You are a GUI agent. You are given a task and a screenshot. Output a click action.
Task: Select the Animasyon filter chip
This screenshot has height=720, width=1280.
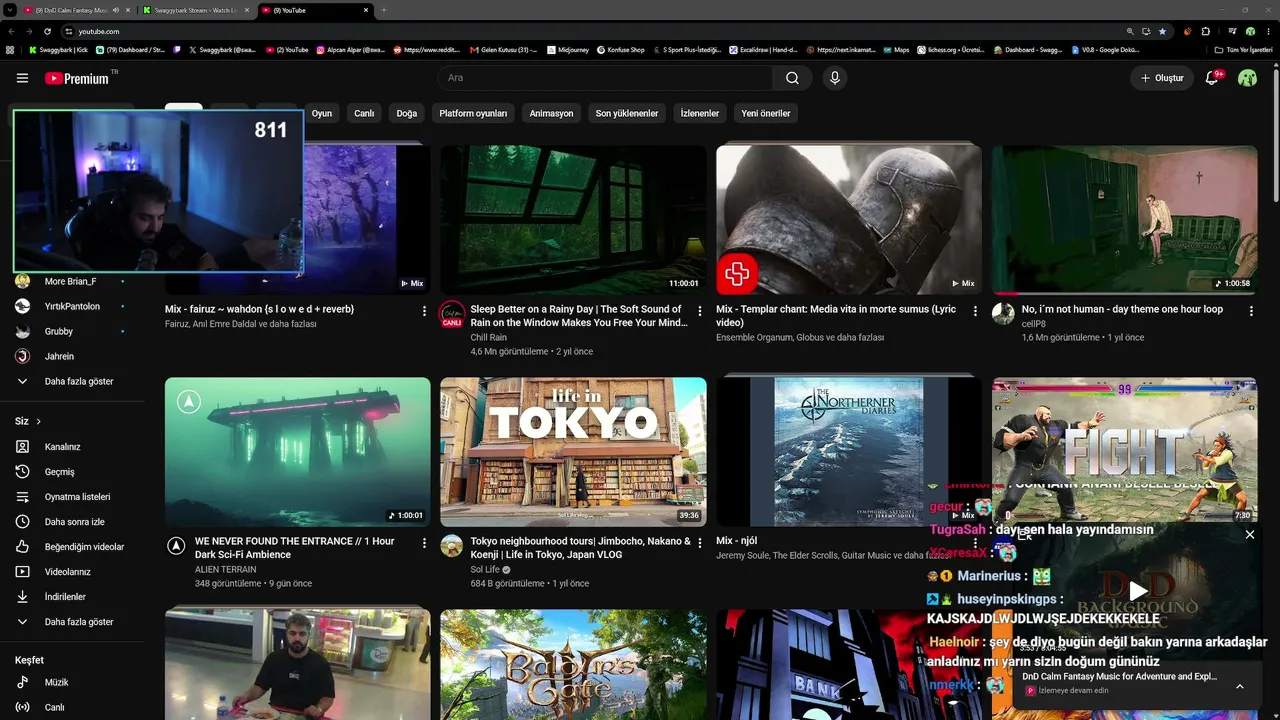point(551,113)
